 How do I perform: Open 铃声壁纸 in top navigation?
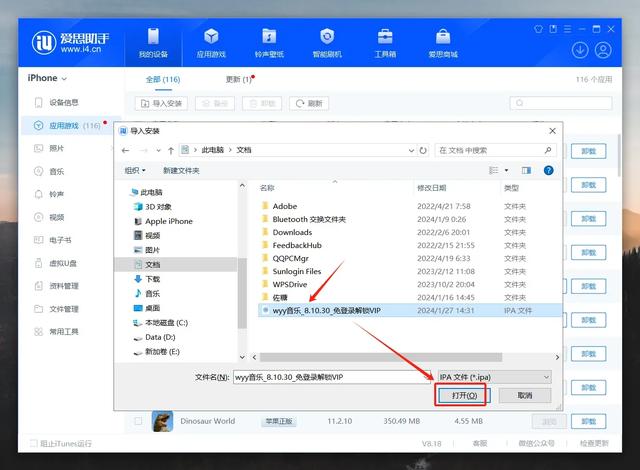click(269, 43)
